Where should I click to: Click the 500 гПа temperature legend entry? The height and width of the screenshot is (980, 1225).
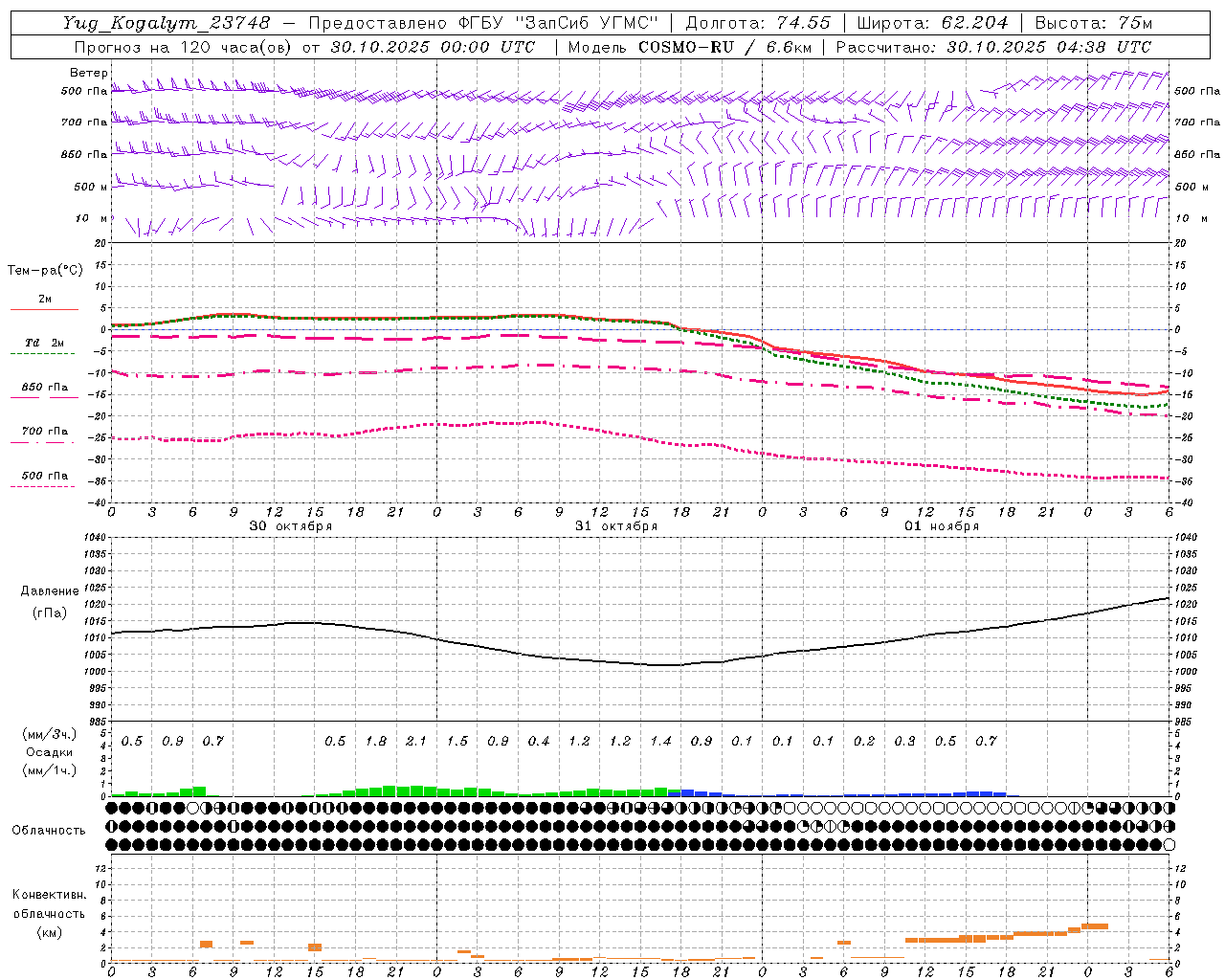tap(45, 476)
